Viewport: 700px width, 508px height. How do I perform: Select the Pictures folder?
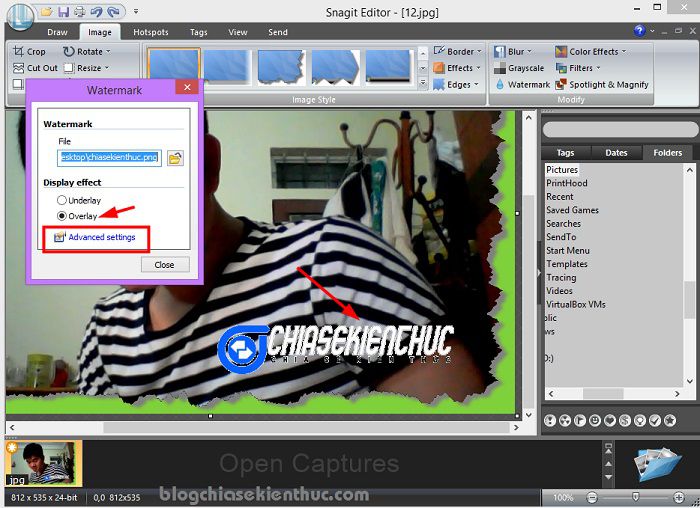click(x=562, y=170)
